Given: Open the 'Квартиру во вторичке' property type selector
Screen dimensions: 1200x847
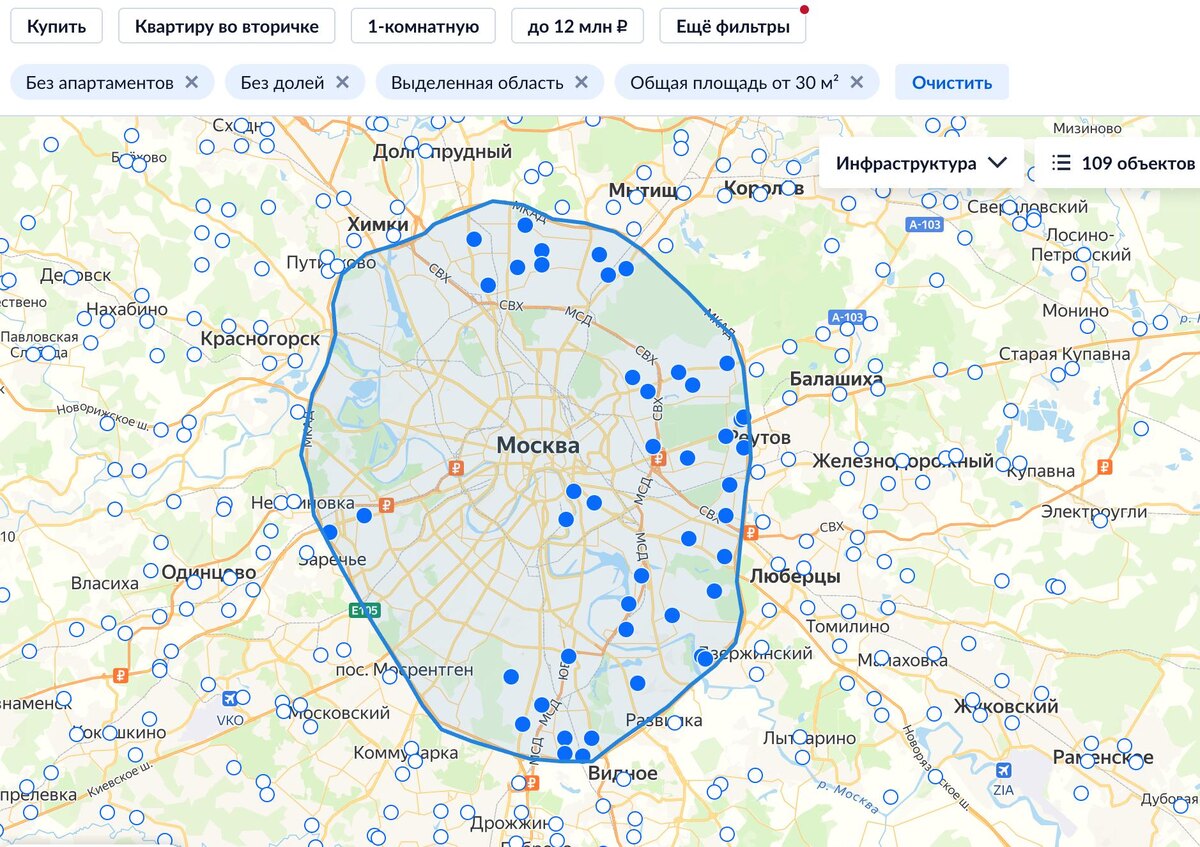Looking at the screenshot, I should point(227,26).
